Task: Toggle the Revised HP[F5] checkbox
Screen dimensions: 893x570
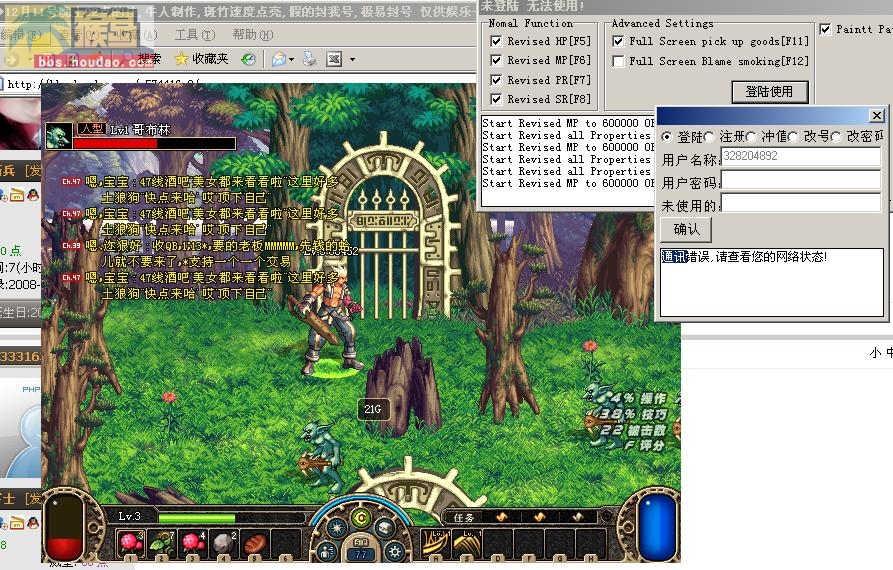Action: click(x=496, y=41)
